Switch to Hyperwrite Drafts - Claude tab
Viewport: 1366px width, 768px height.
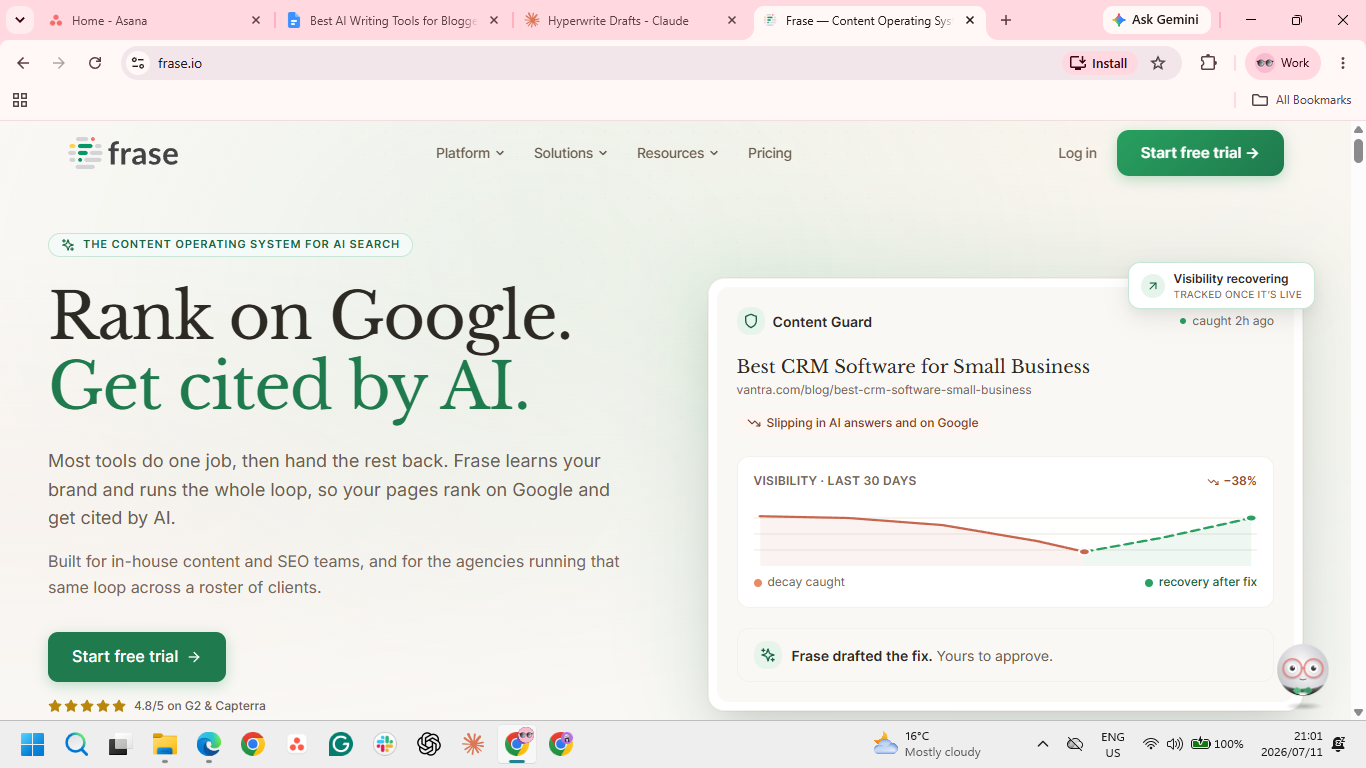point(632,20)
